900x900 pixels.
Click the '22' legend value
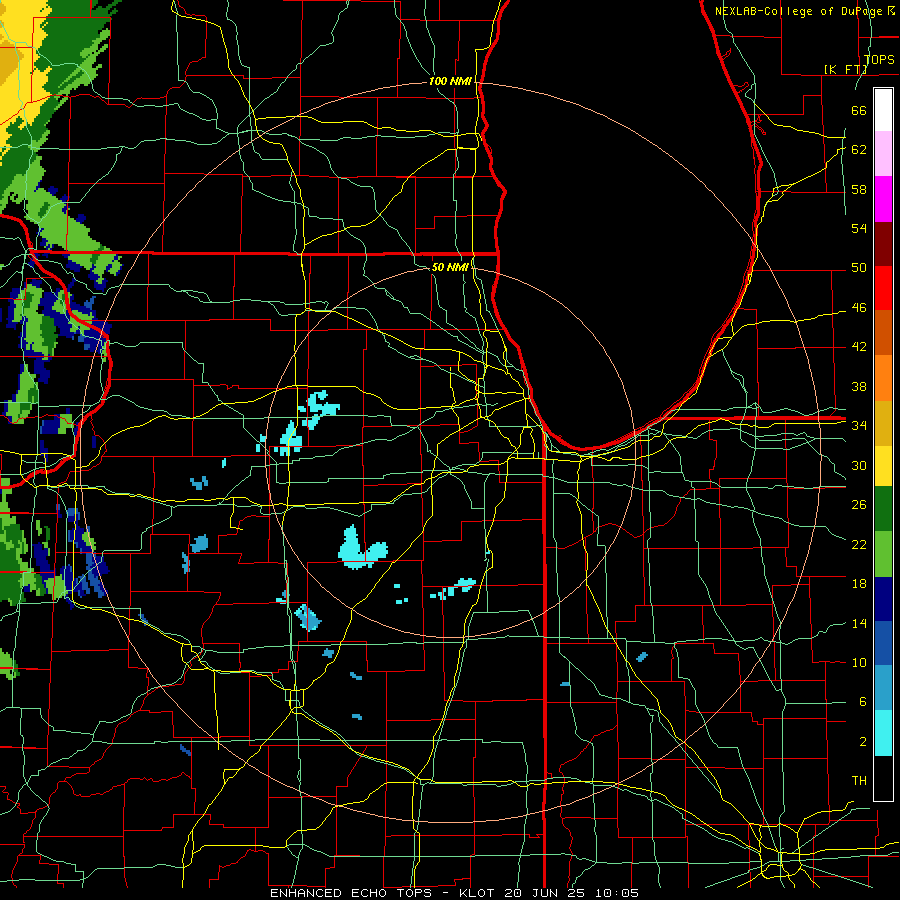click(859, 544)
